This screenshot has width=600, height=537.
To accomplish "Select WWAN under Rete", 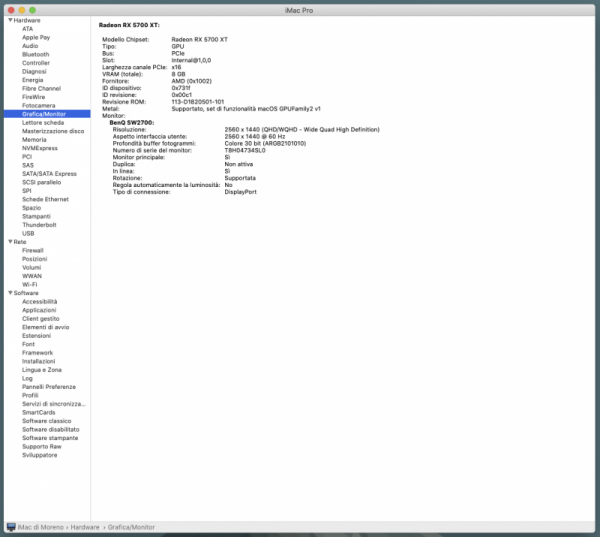I will (x=32, y=276).
